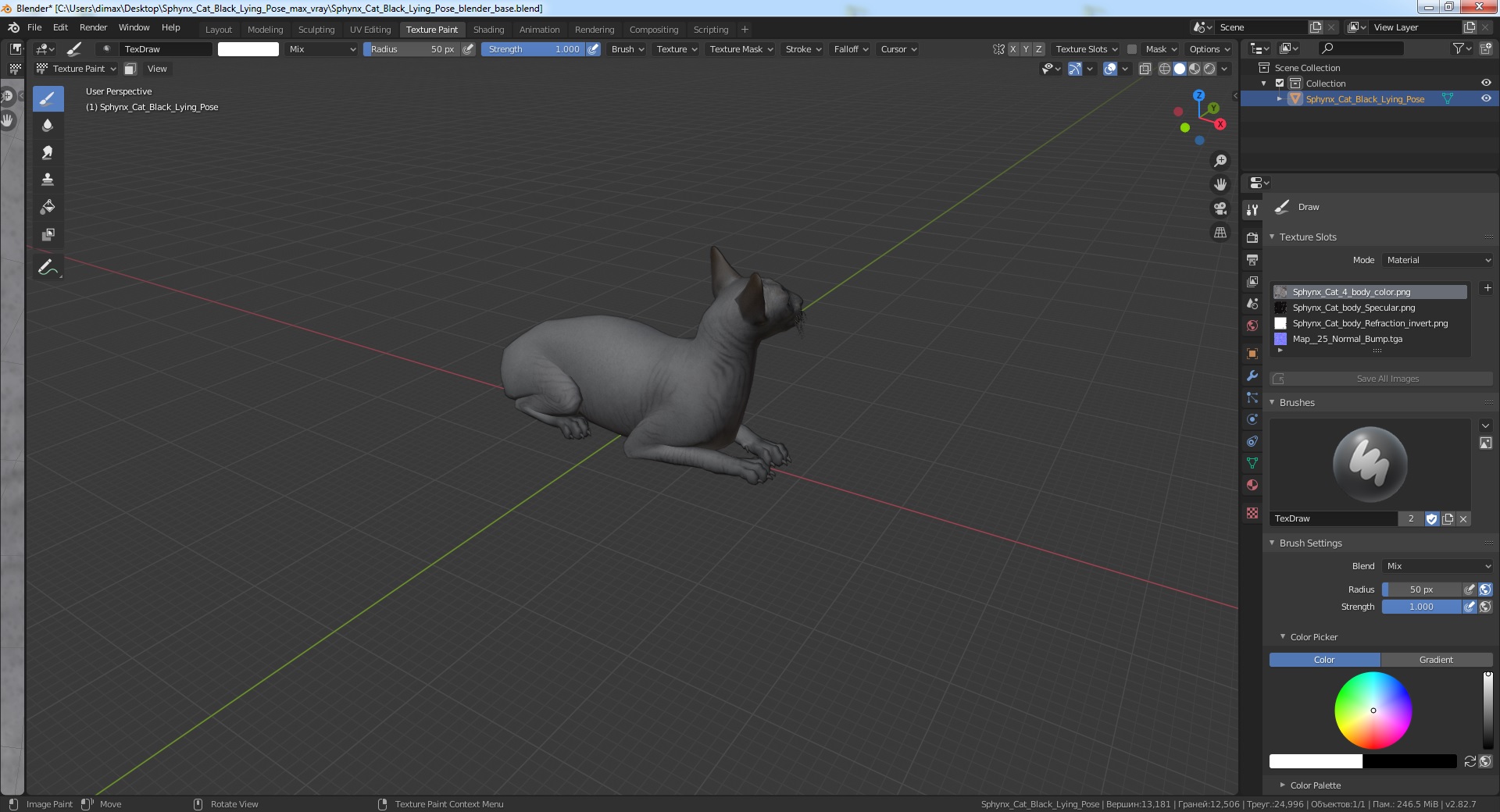Add a new texture slot

(1487, 288)
